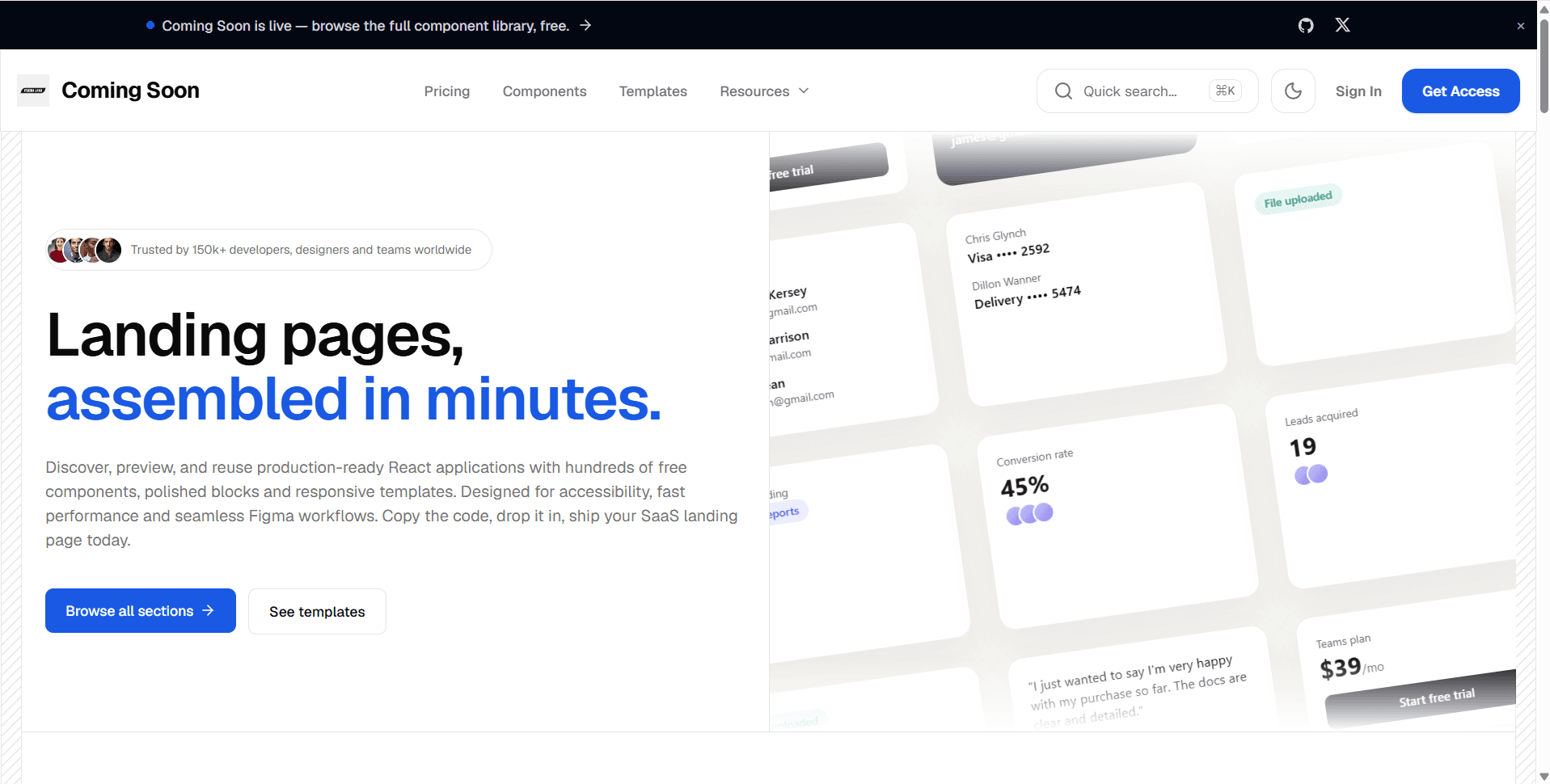Click the arrow icon in Browse all sections
1550x784 pixels.
[x=208, y=610]
